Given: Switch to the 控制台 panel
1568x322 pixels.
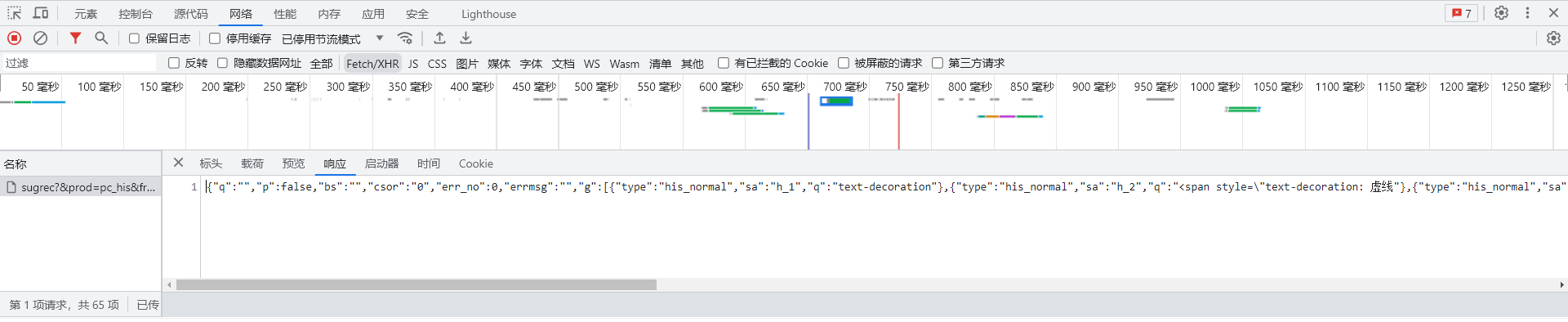Looking at the screenshot, I should (136, 14).
